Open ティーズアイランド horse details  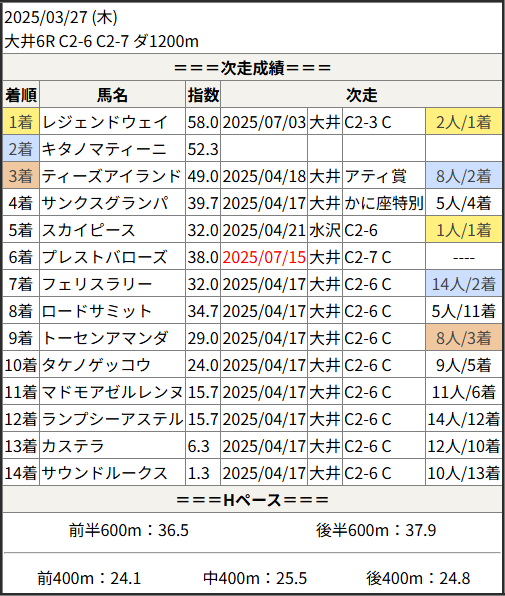(111, 176)
